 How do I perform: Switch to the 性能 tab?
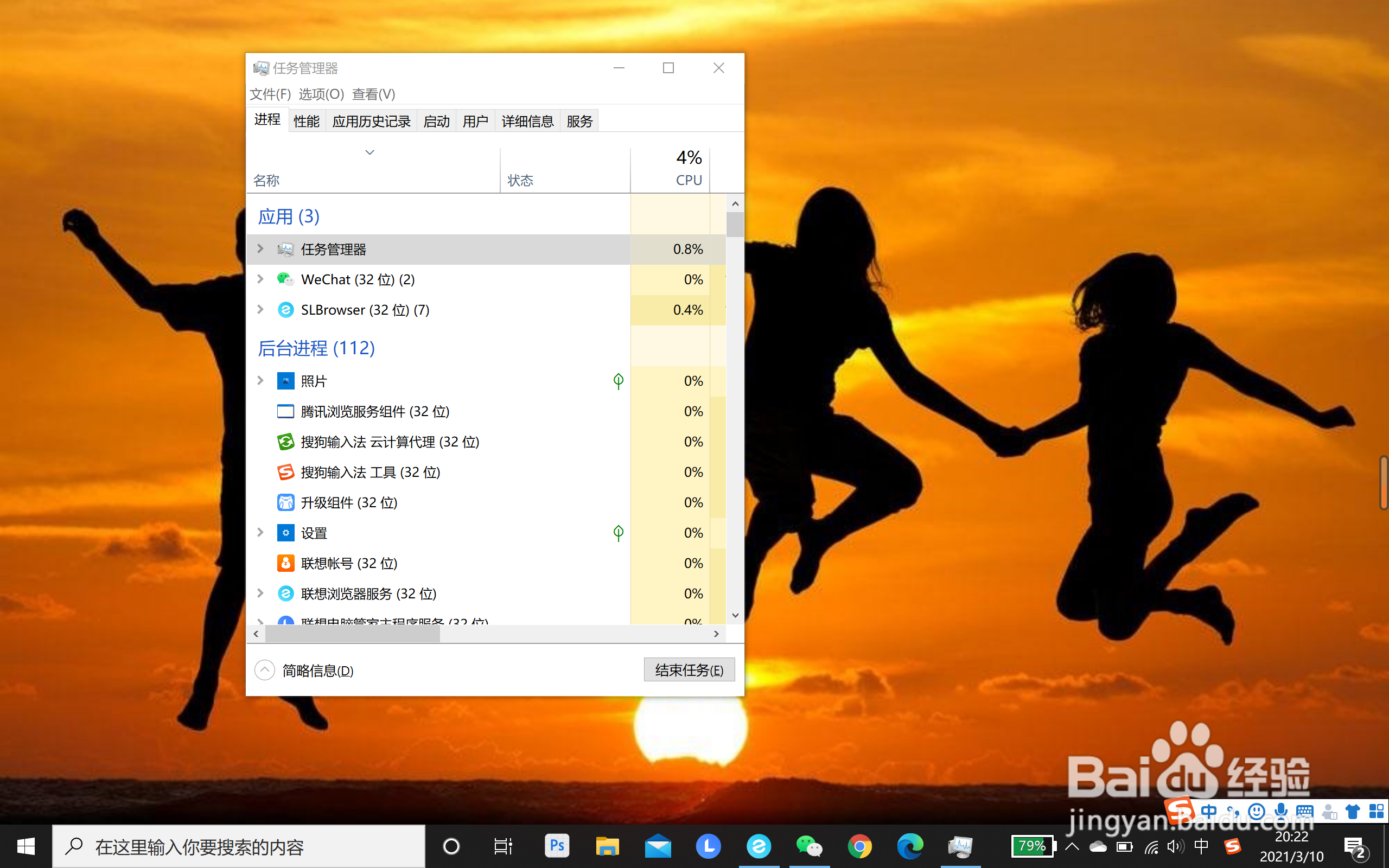point(307,121)
